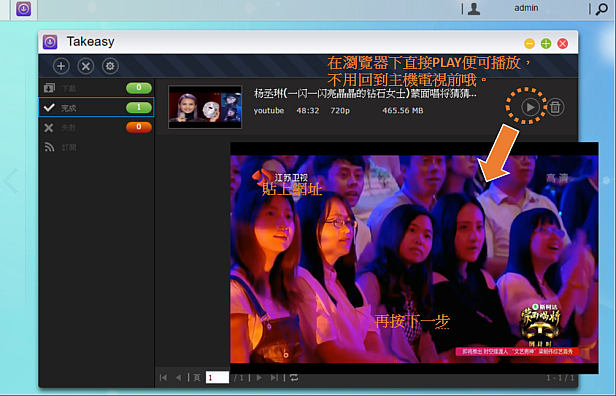Click the add download plus icon
Image resolution: width=616 pixels, height=396 pixels.
click(x=61, y=66)
